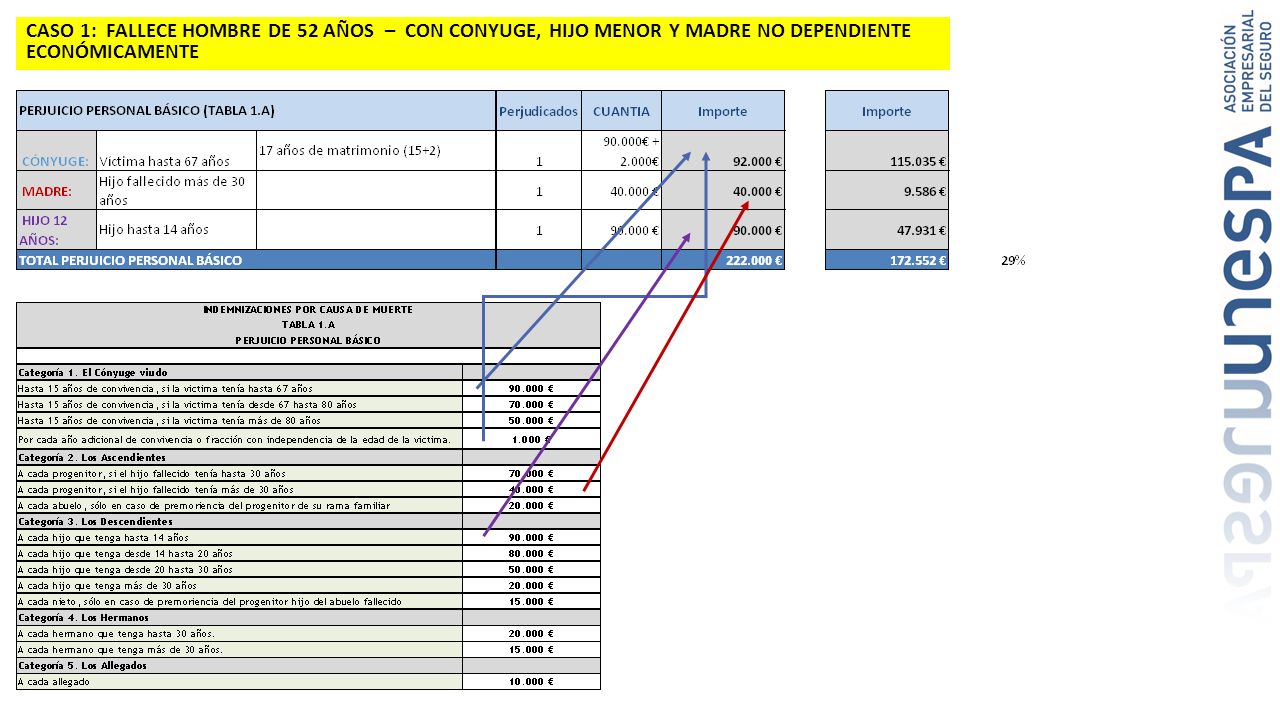This screenshot has width=1280, height=720.
Task: Click the 'Categoría 5. Los Allegados' row
Action: tap(308, 665)
